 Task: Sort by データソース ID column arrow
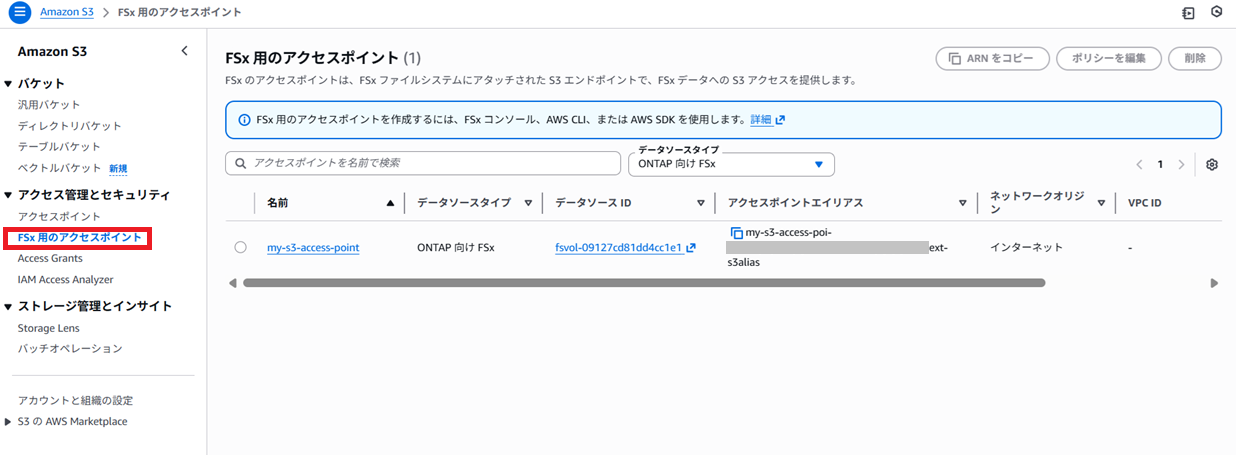pyautogui.click(x=701, y=203)
